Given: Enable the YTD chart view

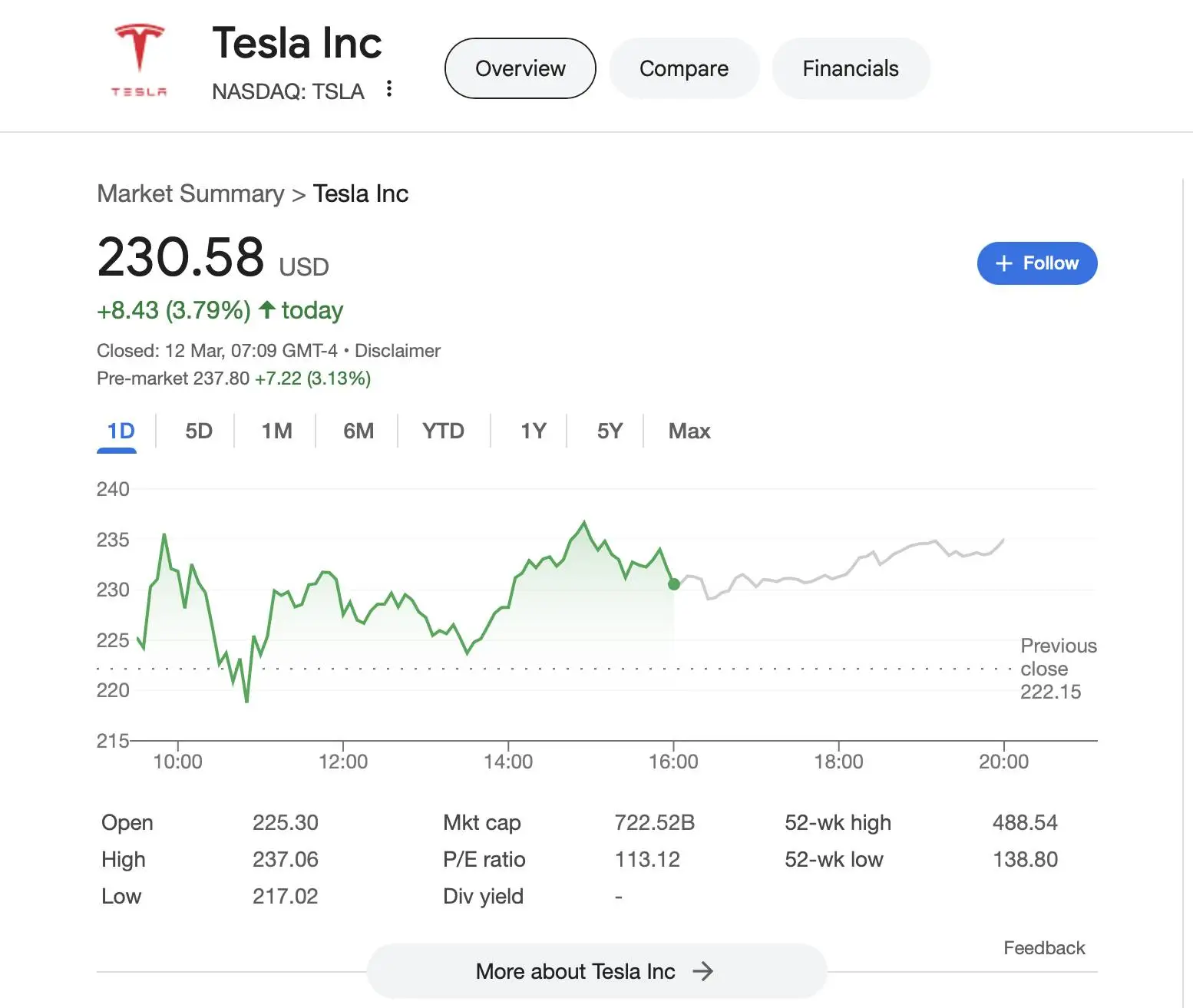Looking at the screenshot, I should click(x=443, y=431).
